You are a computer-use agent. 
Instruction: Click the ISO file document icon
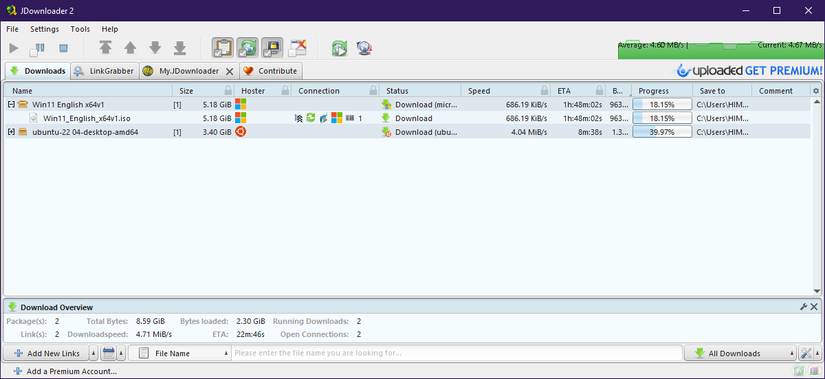coord(34,118)
